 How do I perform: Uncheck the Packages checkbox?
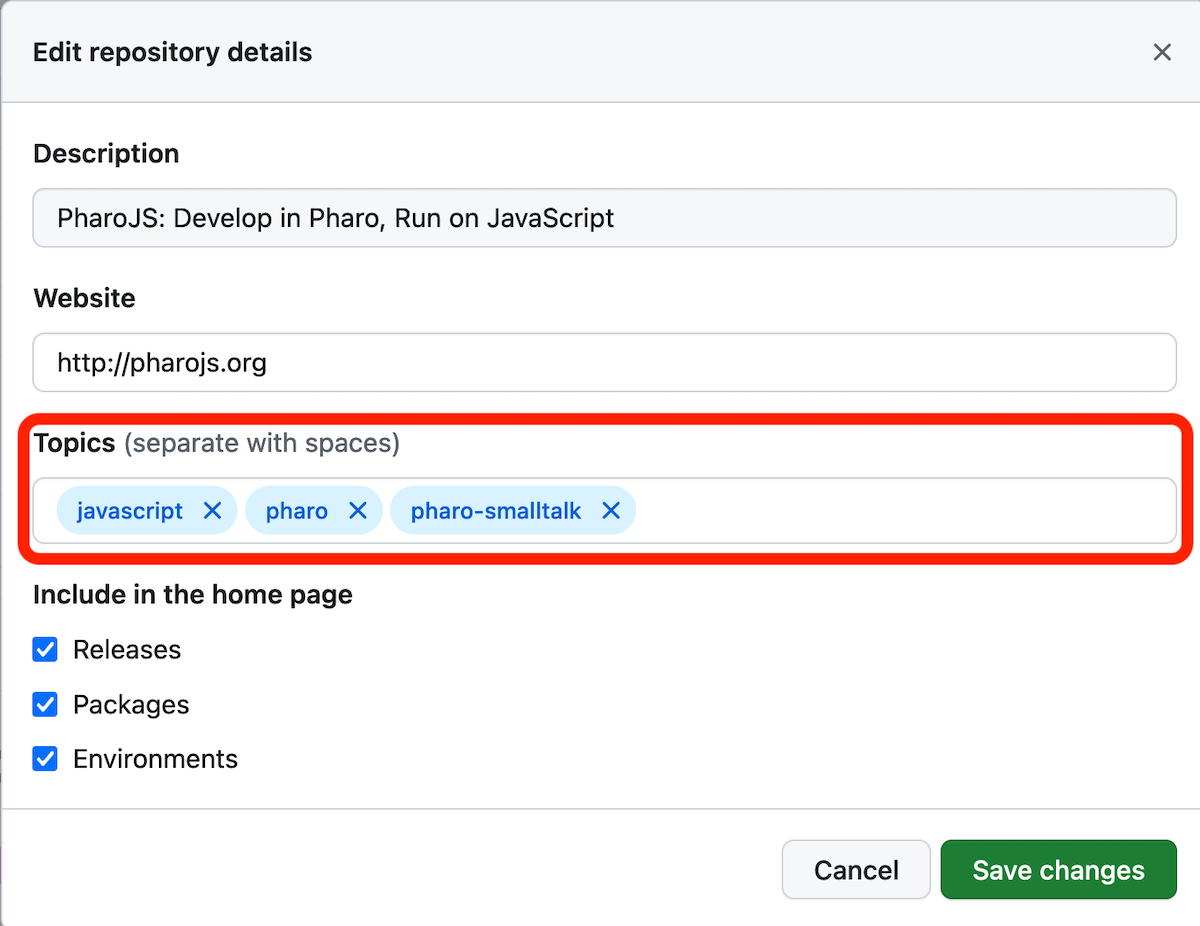(45, 705)
